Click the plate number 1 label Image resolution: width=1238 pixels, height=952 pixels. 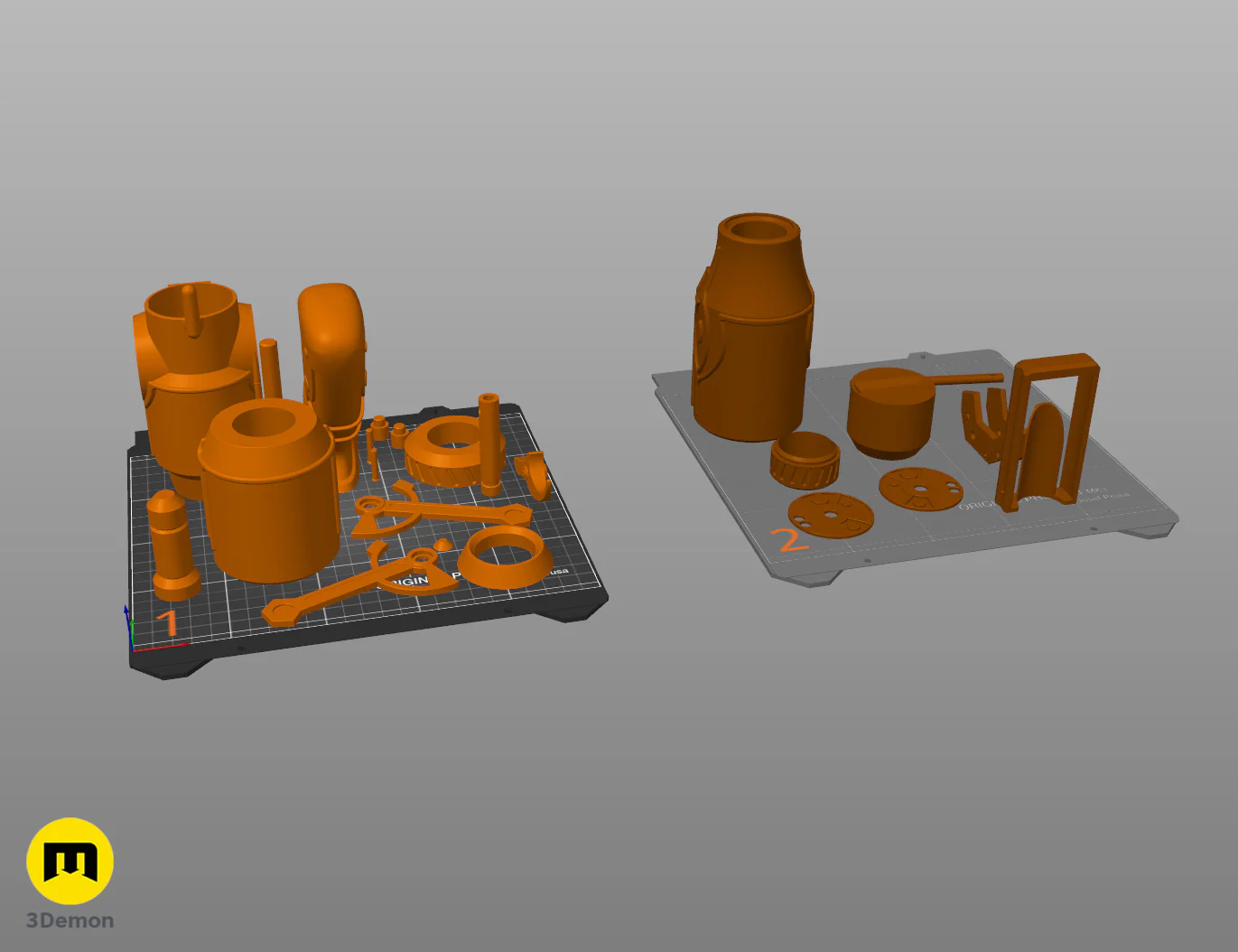pyautogui.click(x=167, y=623)
